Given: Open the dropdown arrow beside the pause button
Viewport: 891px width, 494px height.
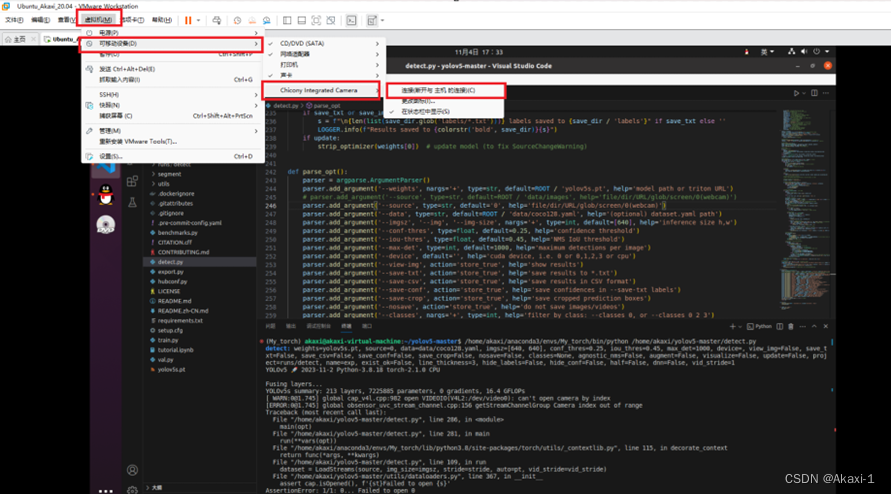Looking at the screenshot, I should point(198,20).
